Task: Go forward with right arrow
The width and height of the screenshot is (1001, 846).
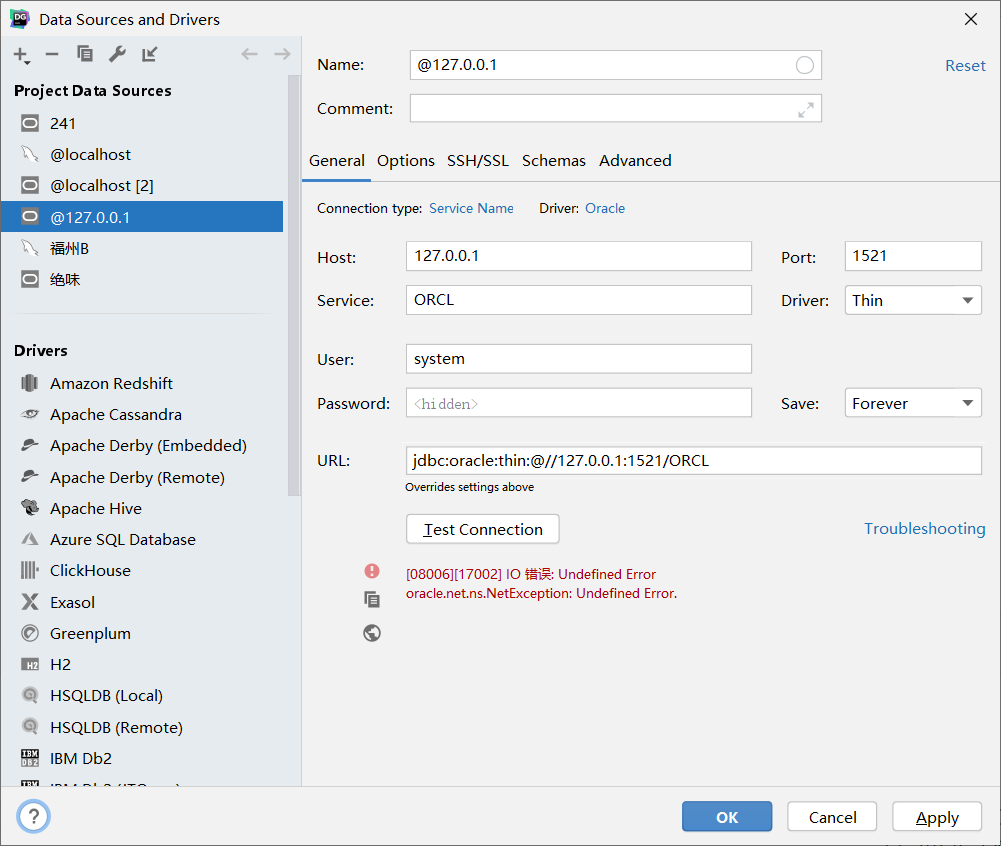Action: pyautogui.click(x=282, y=54)
